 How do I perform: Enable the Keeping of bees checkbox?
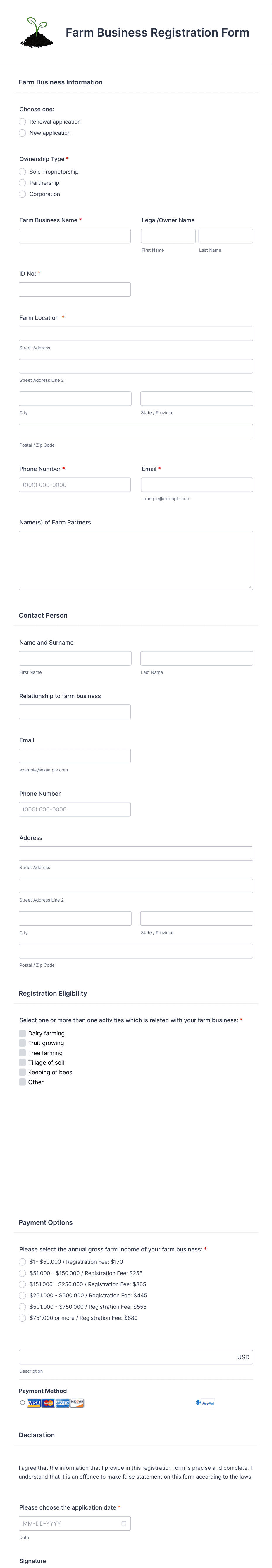pos(23,1072)
